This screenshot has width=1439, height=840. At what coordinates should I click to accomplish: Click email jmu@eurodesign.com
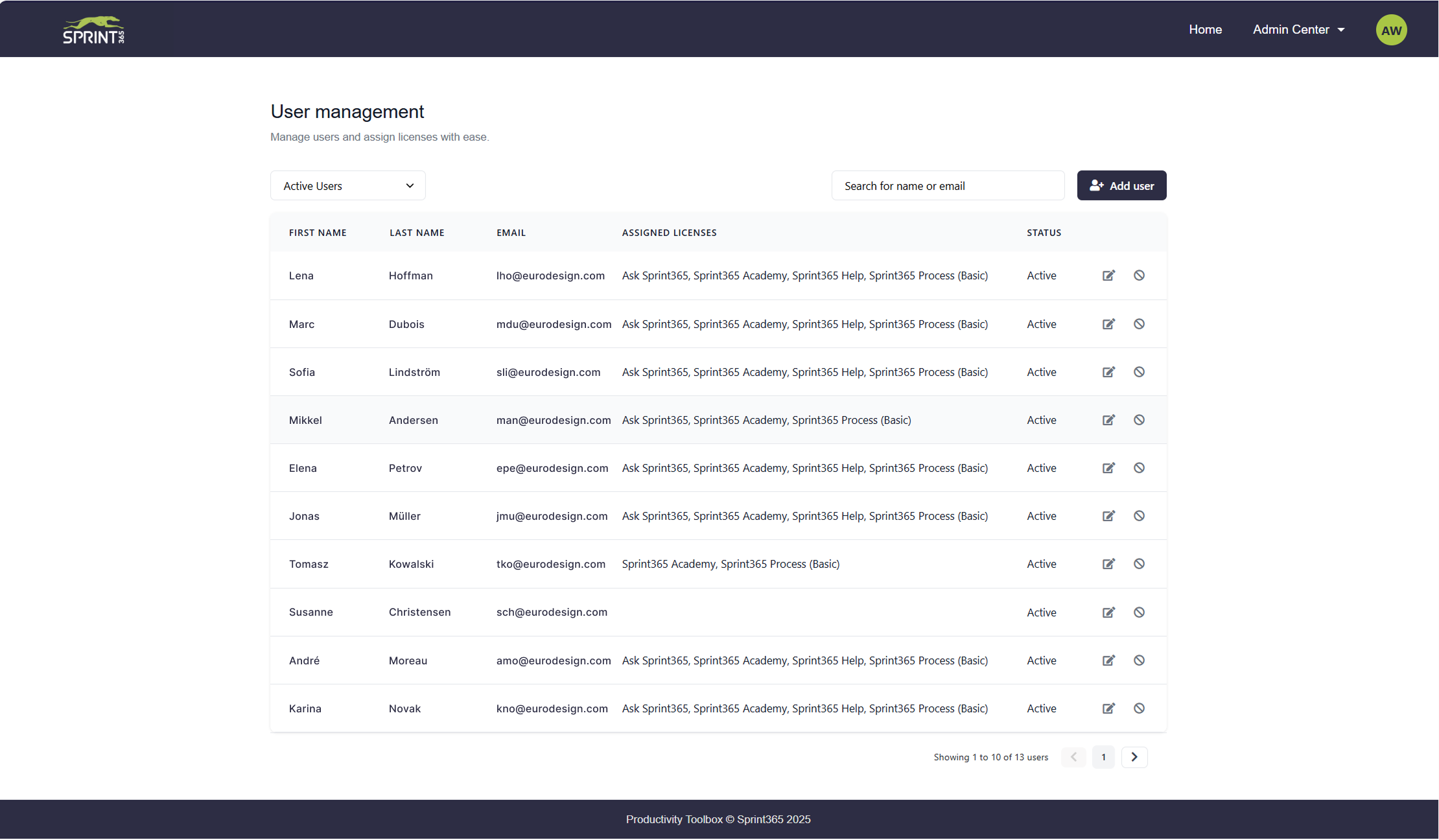tap(552, 516)
